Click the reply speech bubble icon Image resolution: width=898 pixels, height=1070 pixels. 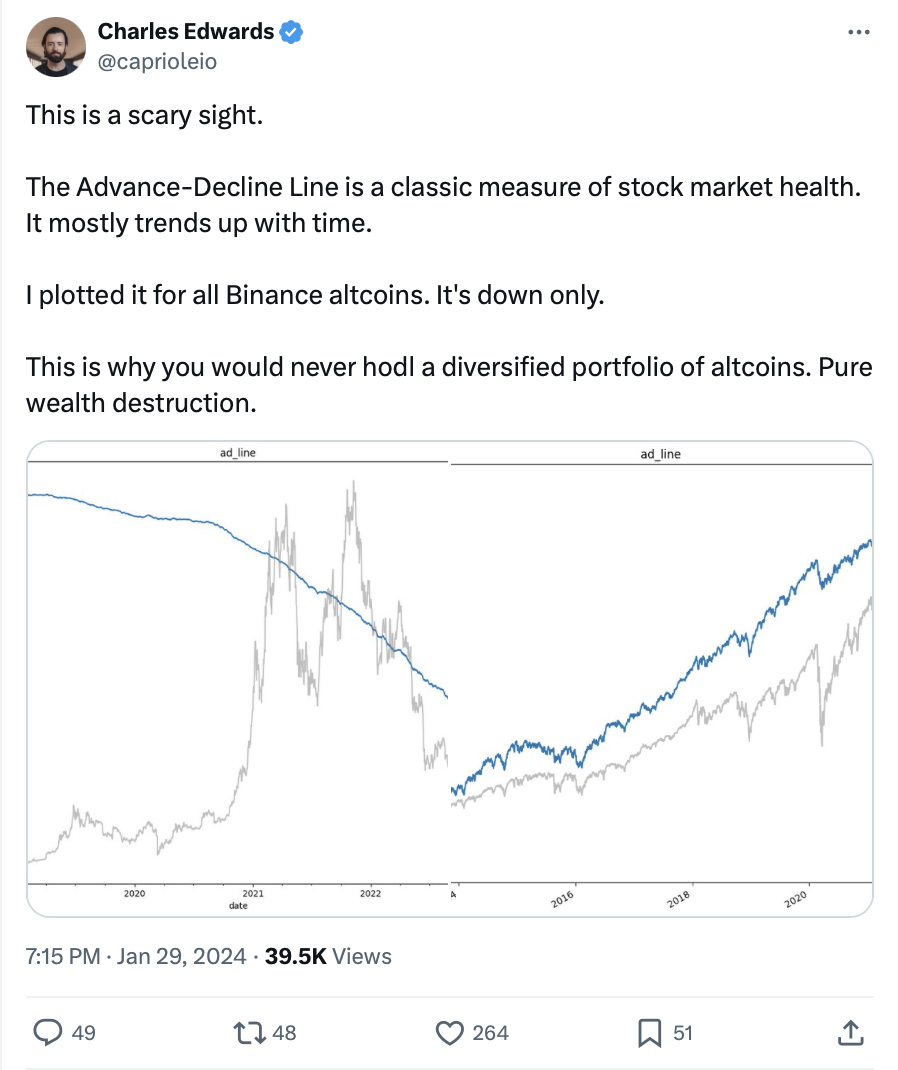click(48, 1032)
